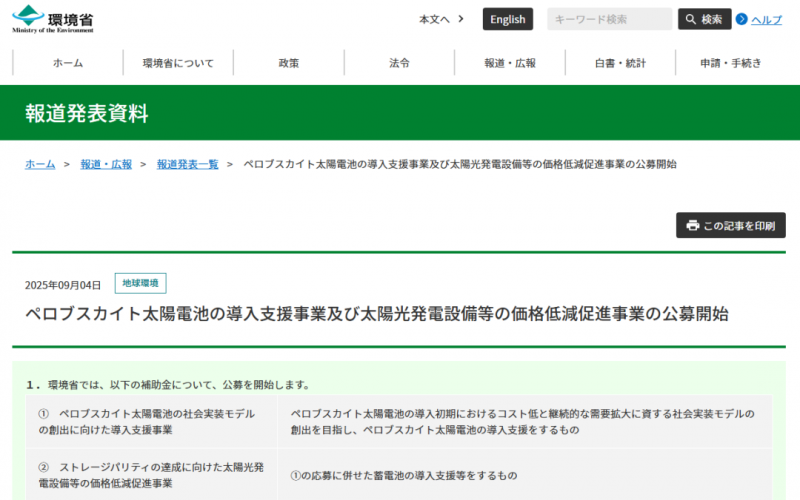Open the 申請・手続き navigation item
Viewport: 800px width, 500px height.
[x=730, y=63]
